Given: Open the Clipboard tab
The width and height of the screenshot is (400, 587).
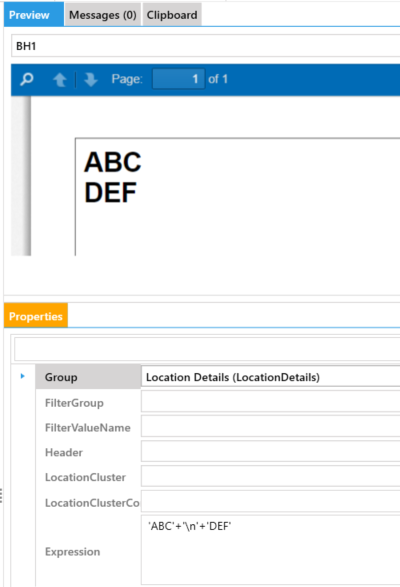Looking at the screenshot, I should click(x=172, y=15).
